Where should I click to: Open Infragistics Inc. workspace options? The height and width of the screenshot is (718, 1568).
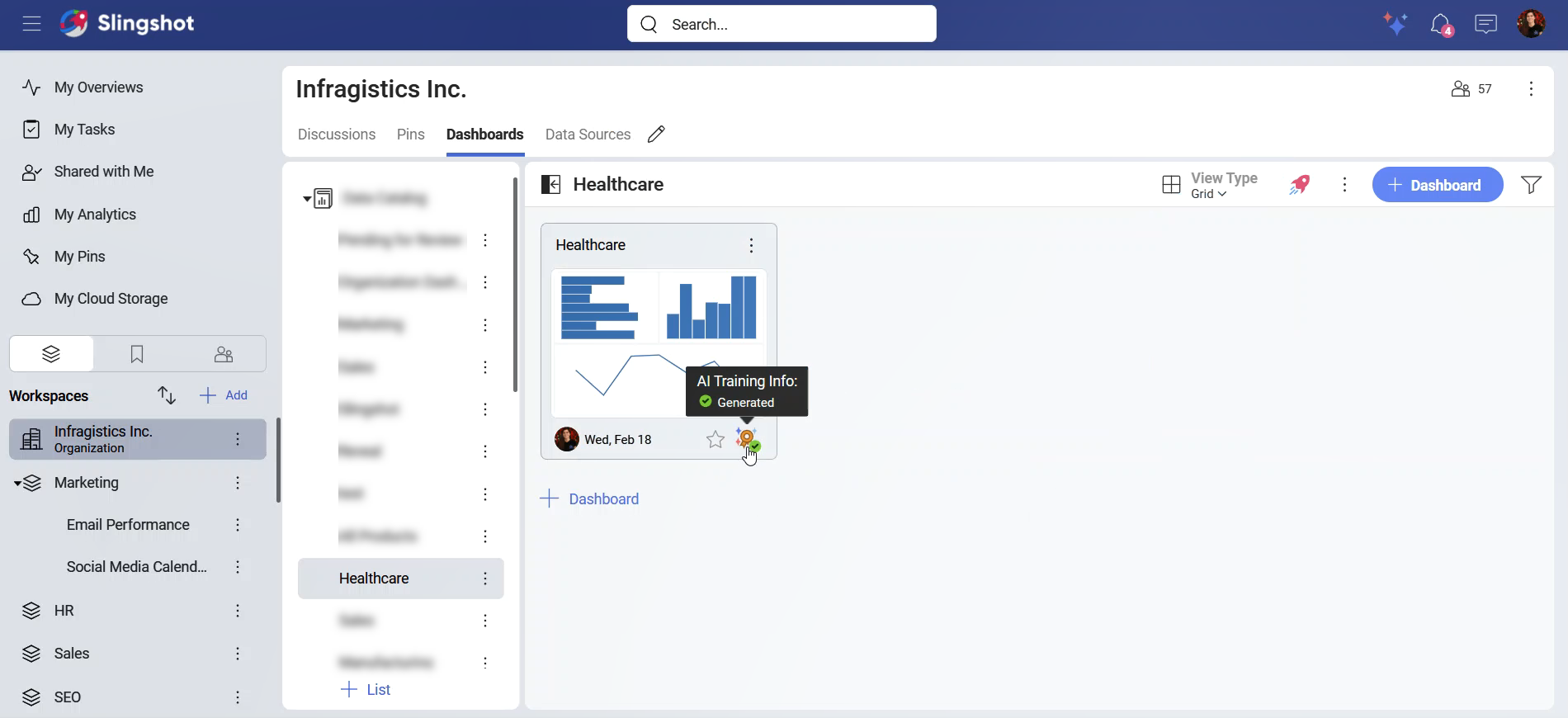(238, 439)
